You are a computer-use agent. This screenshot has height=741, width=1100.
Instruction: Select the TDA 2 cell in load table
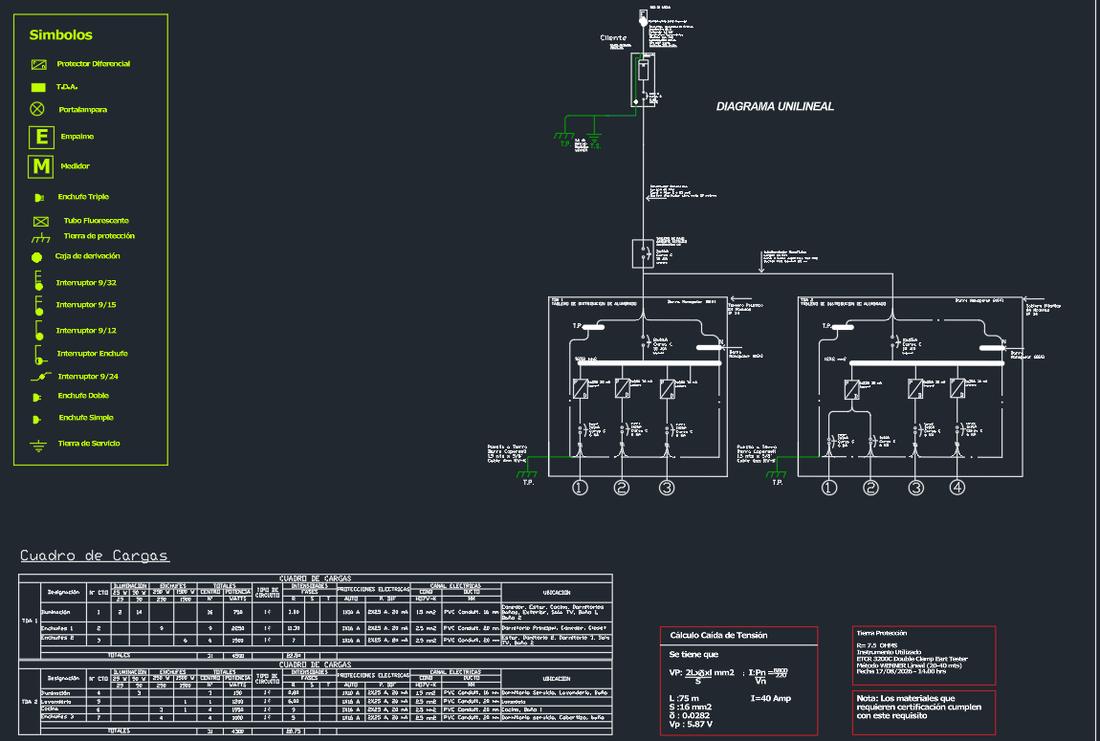tap(29, 702)
